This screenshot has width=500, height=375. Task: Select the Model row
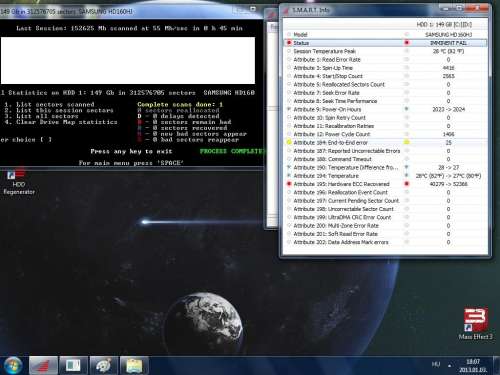(385, 34)
